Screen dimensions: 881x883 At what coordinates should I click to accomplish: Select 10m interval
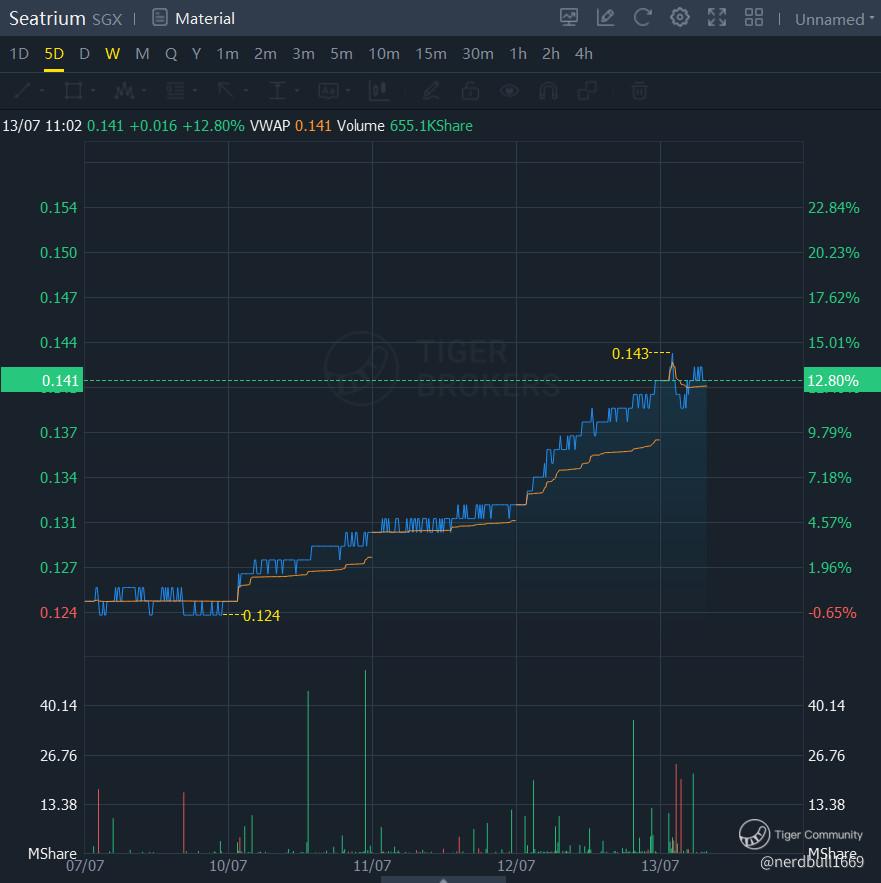384,53
